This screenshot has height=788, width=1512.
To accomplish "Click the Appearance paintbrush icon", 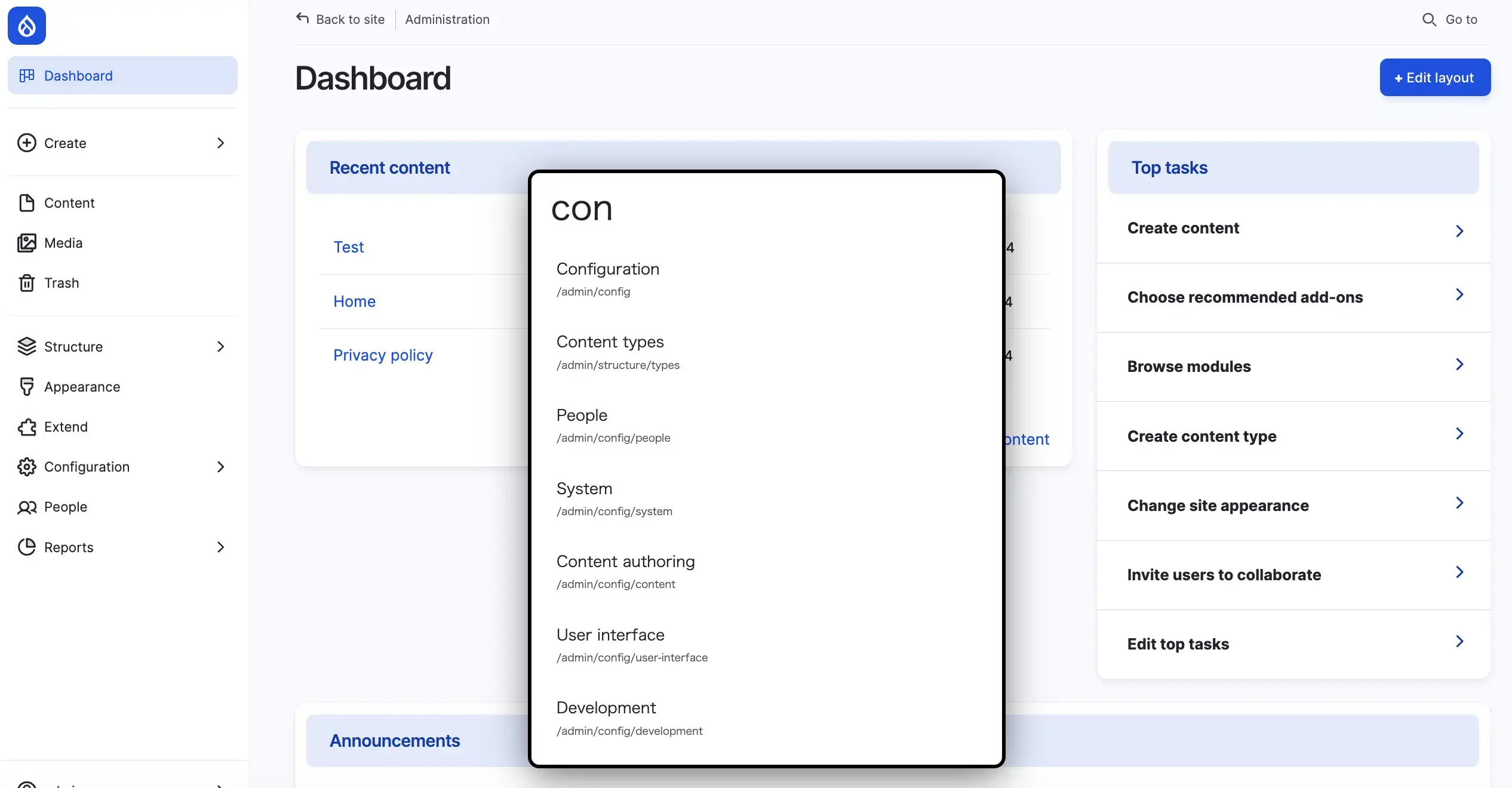I will pos(27,387).
